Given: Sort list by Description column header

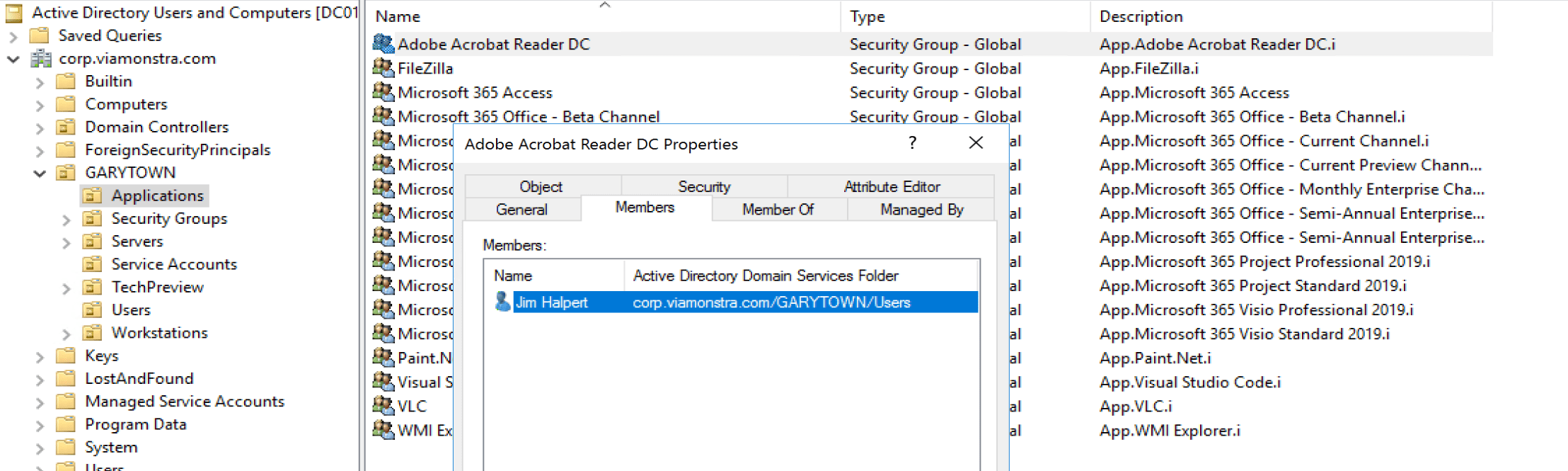Looking at the screenshot, I should pos(1141,16).
